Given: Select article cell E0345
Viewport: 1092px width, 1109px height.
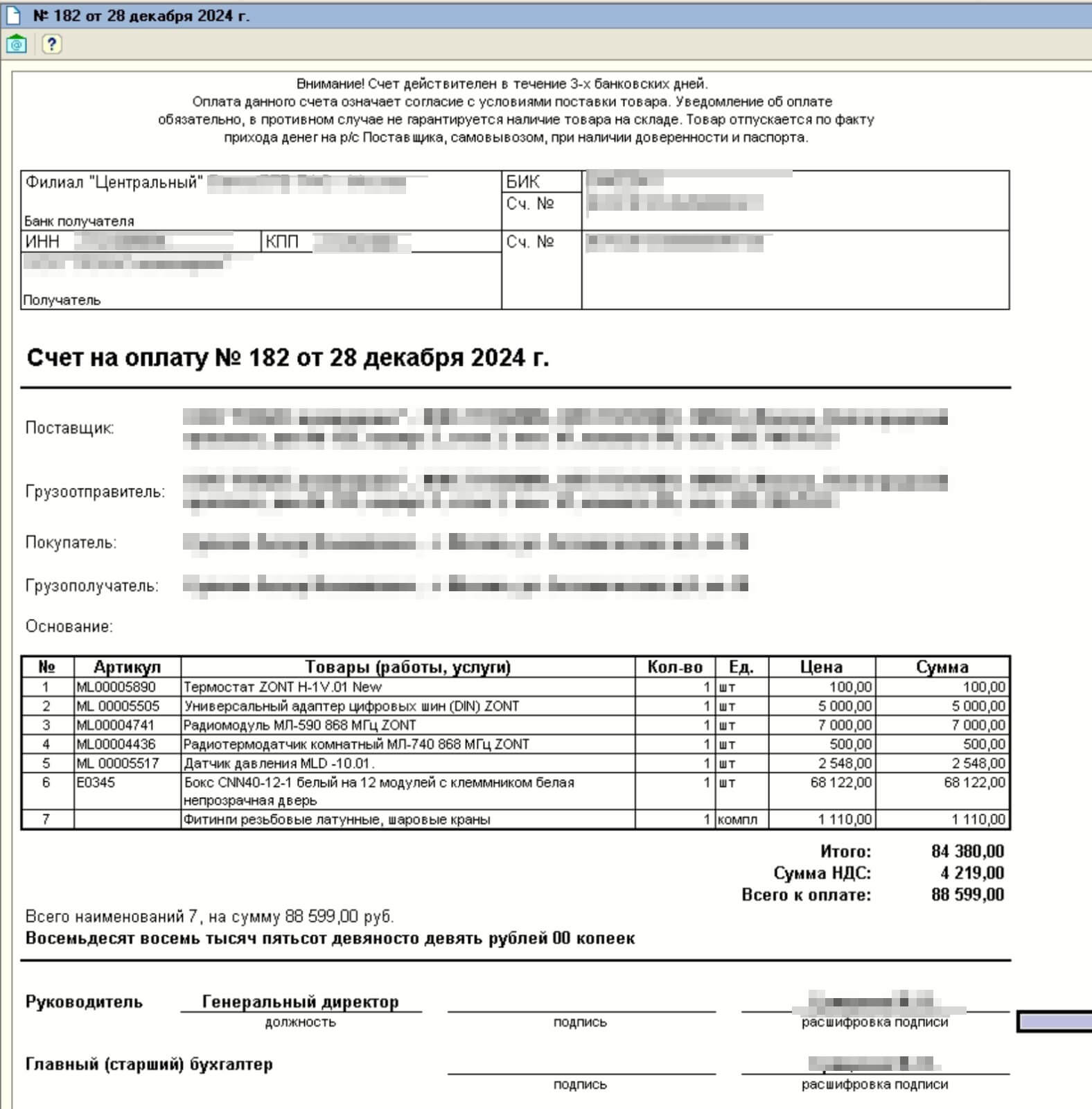Looking at the screenshot, I should coord(127,783).
